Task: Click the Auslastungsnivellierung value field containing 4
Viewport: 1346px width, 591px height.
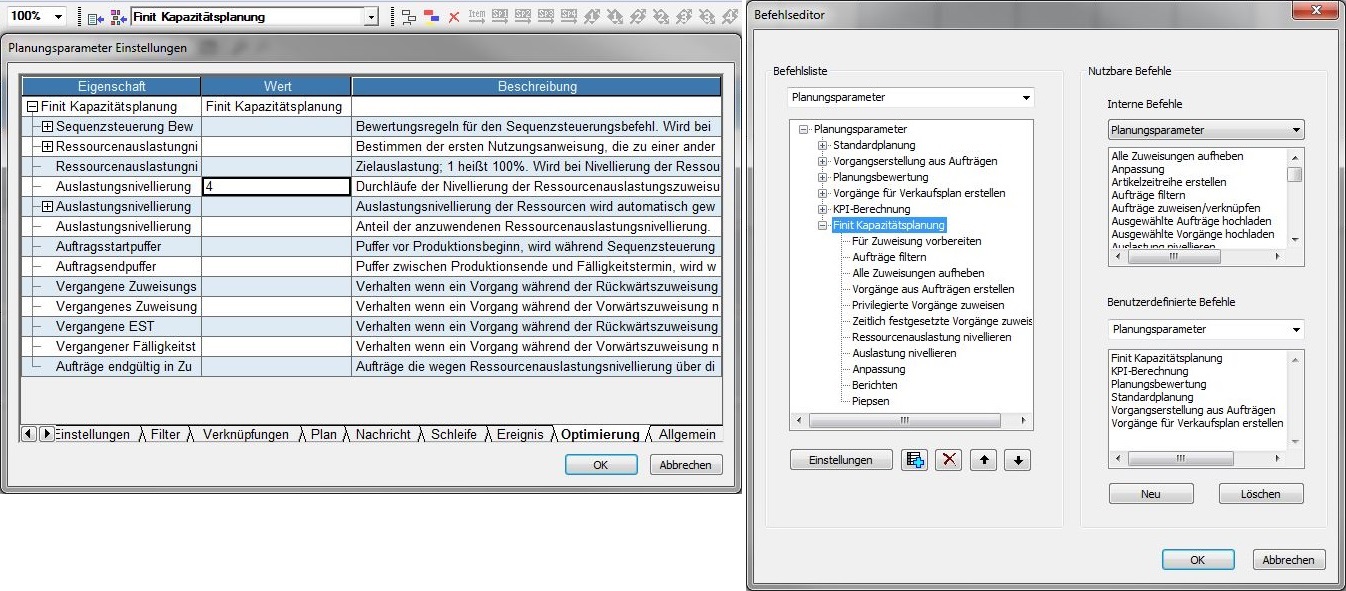Action: point(276,187)
